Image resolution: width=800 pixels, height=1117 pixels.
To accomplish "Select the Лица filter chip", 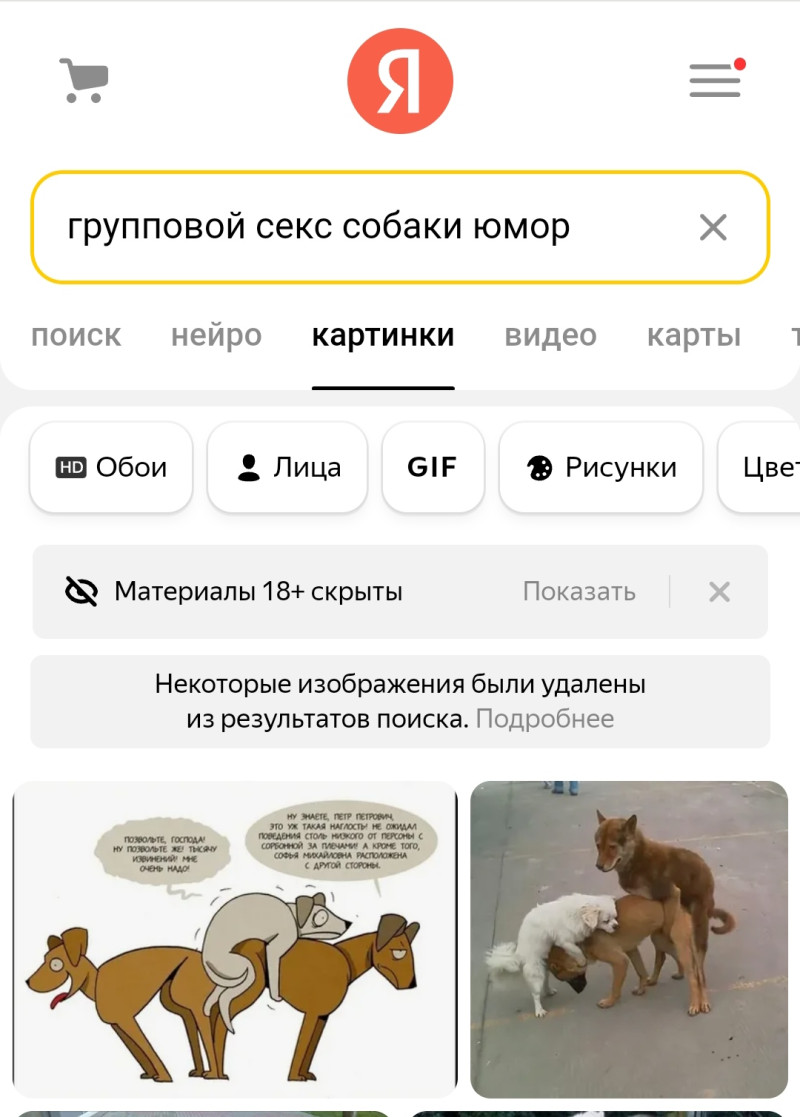I will [x=288, y=467].
